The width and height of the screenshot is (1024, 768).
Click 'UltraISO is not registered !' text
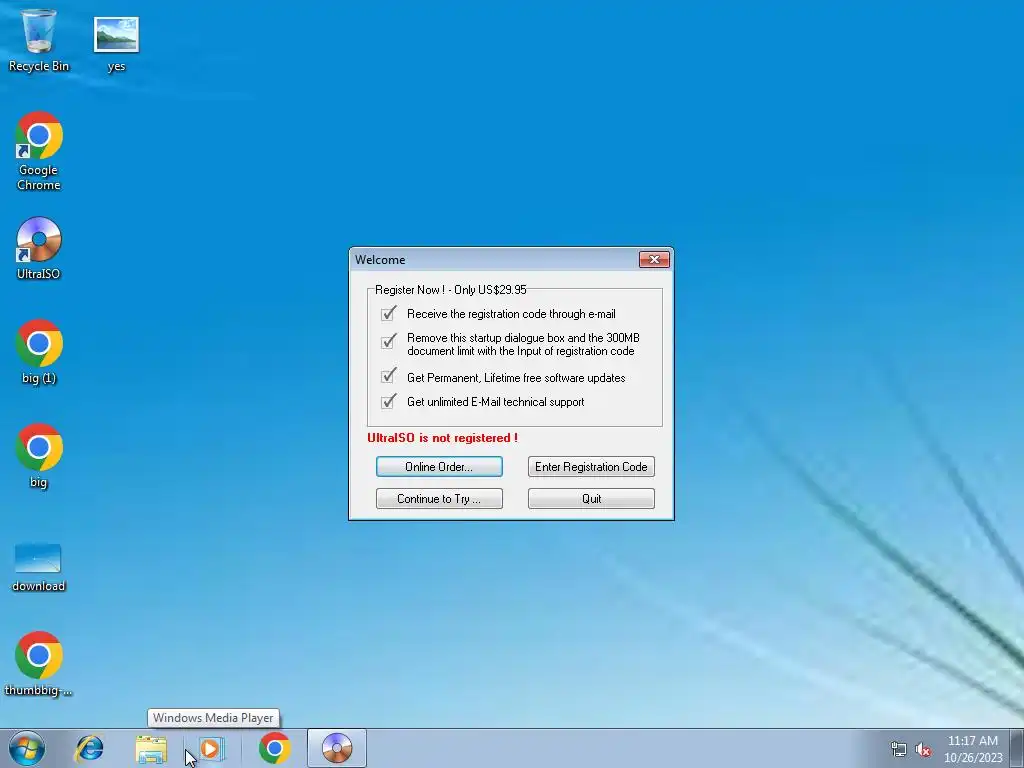[x=442, y=438]
